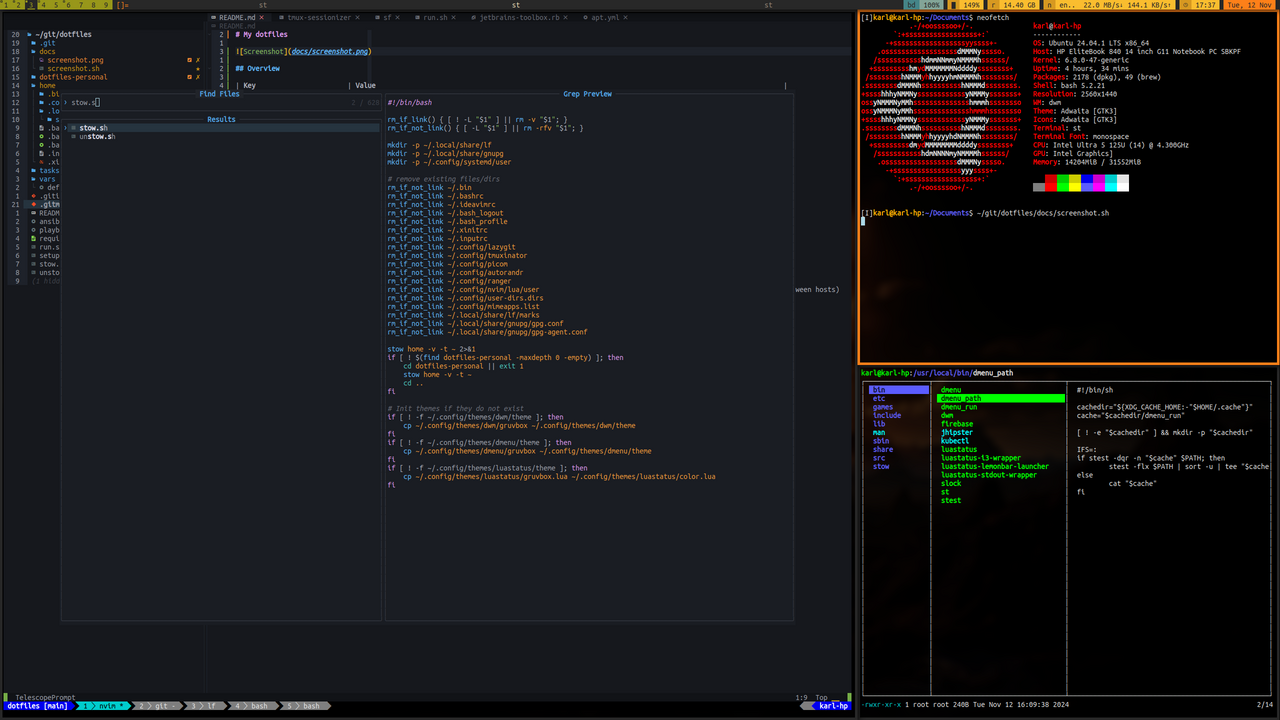The width and height of the screenshot is (1280, 720).
Task: Select tmux window 3 lf
Action: click(206, 706)
